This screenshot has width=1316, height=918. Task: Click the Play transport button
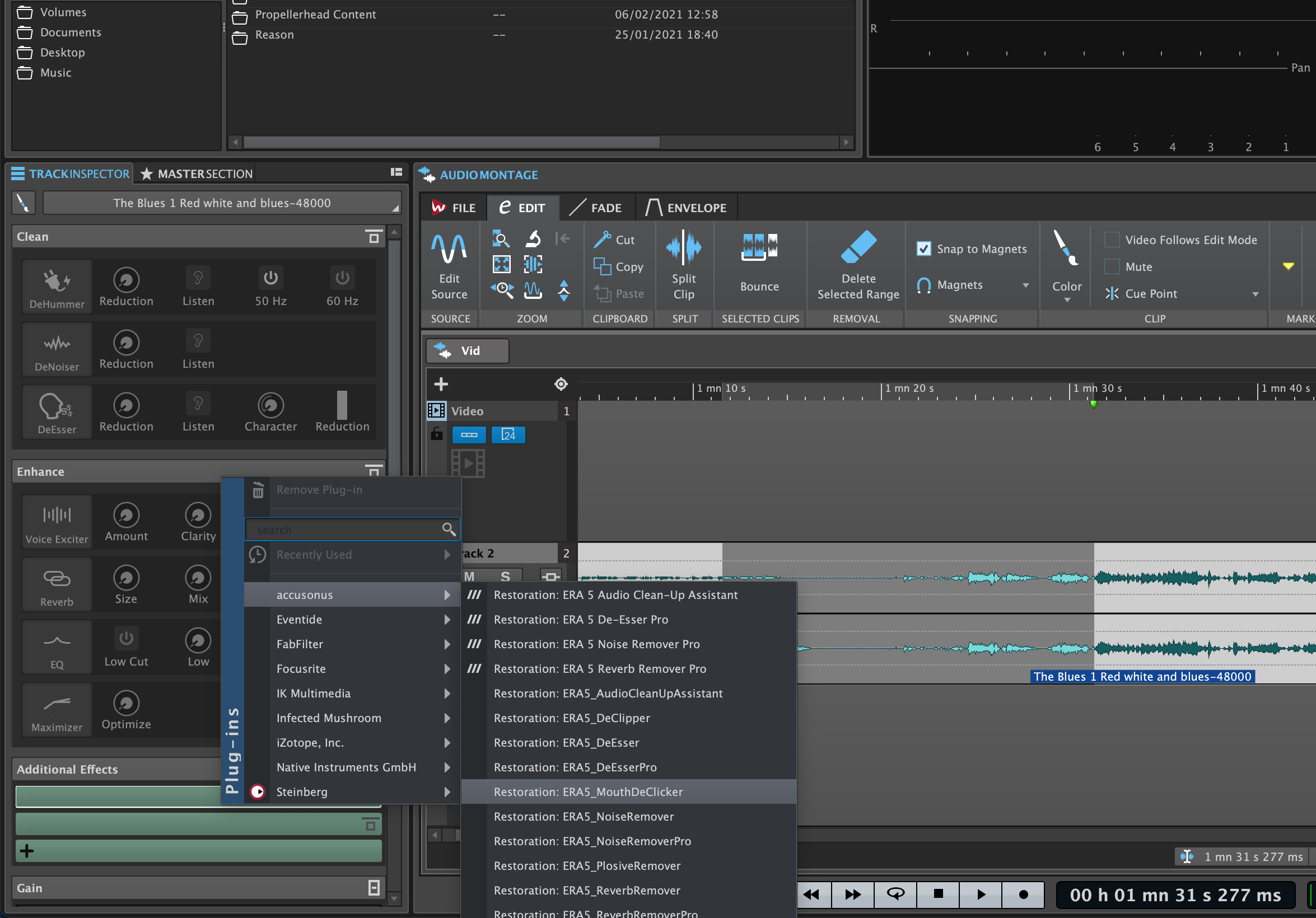pyautogui.click(x=981, y=894)
